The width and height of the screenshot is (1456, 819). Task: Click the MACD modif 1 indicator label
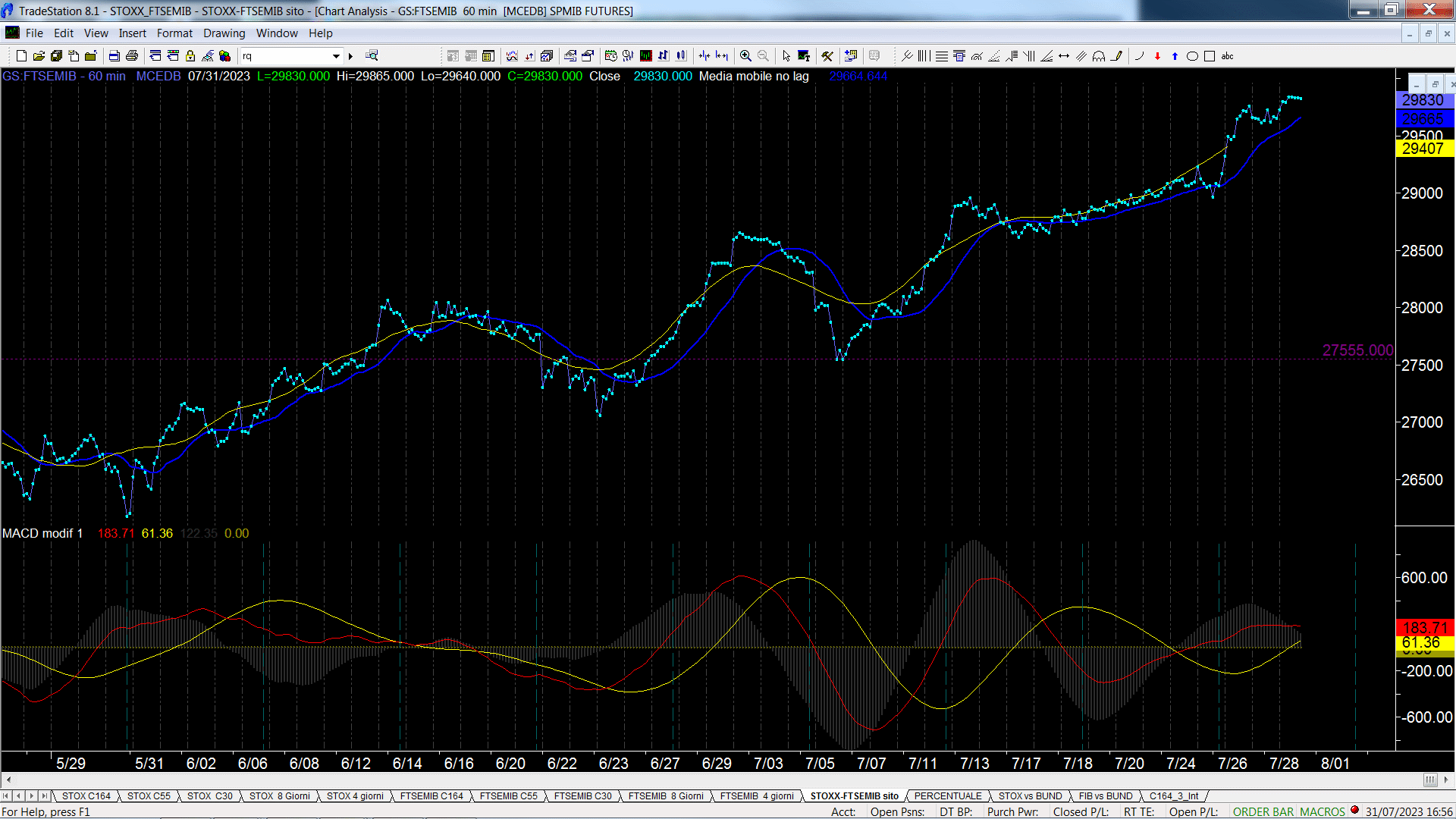(42, 533)
